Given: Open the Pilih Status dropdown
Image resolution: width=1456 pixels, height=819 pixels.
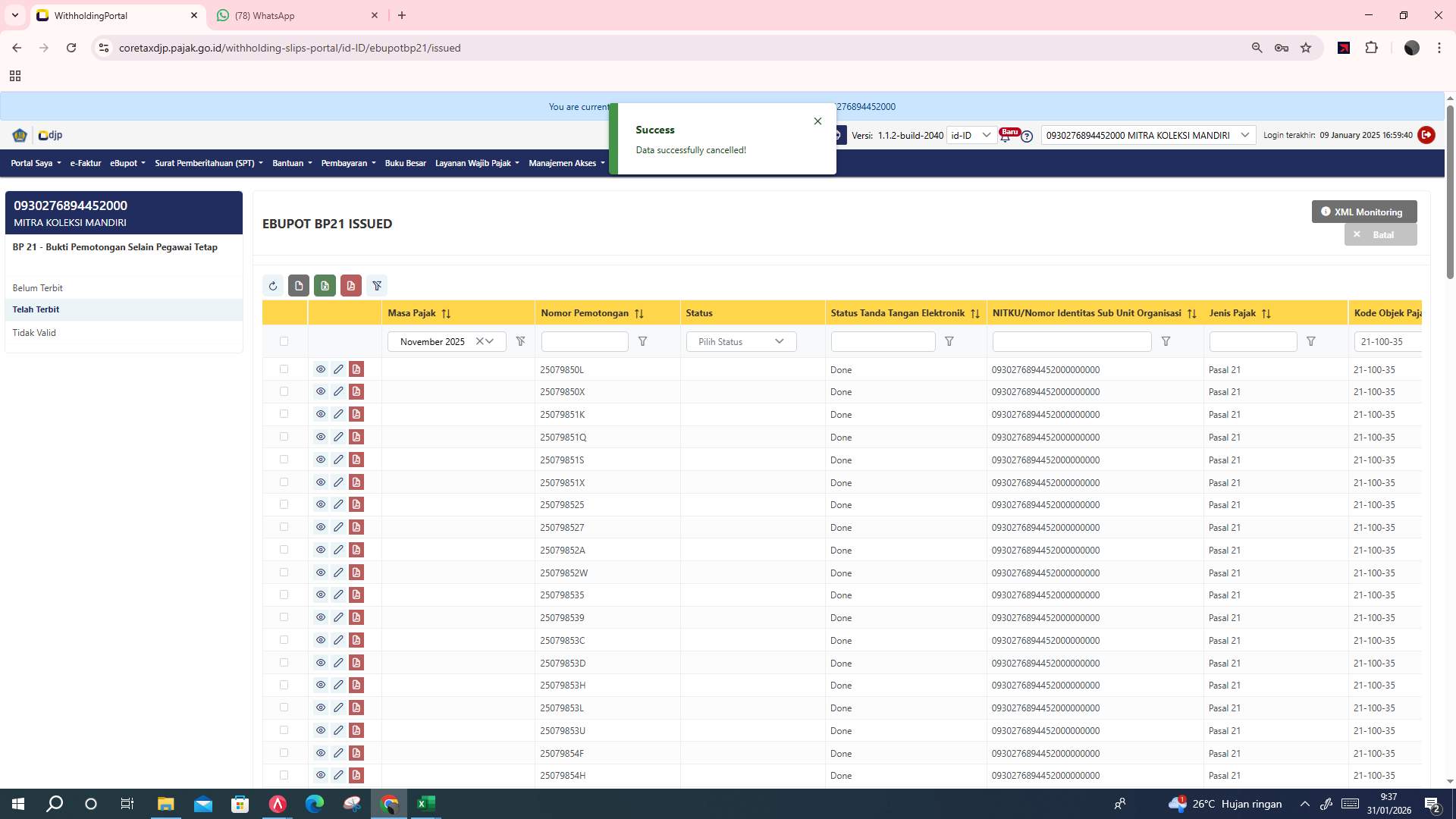Looking at the screenshot, I should point(740,341).
